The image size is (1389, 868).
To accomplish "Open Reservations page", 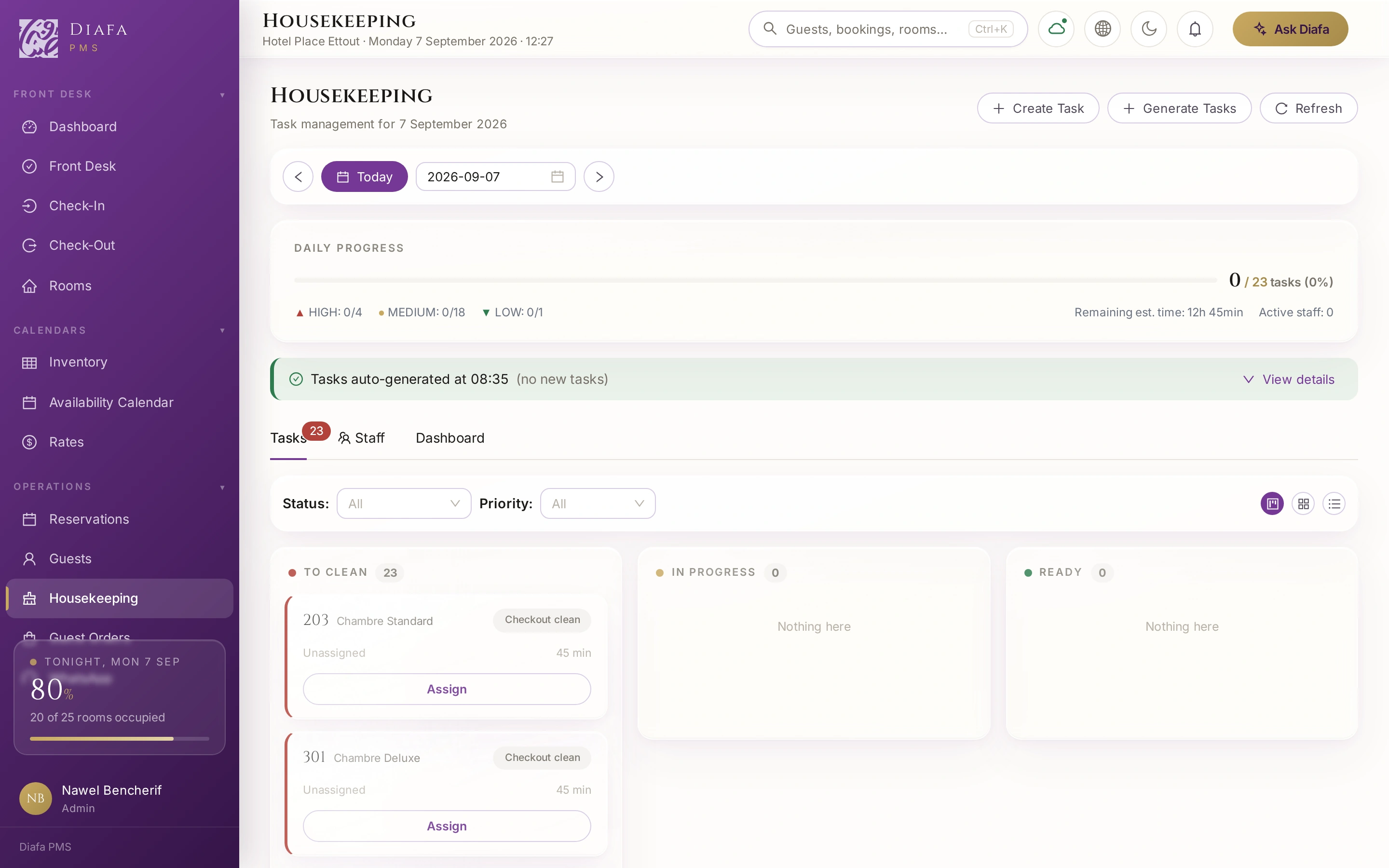I will coord(120,519).
